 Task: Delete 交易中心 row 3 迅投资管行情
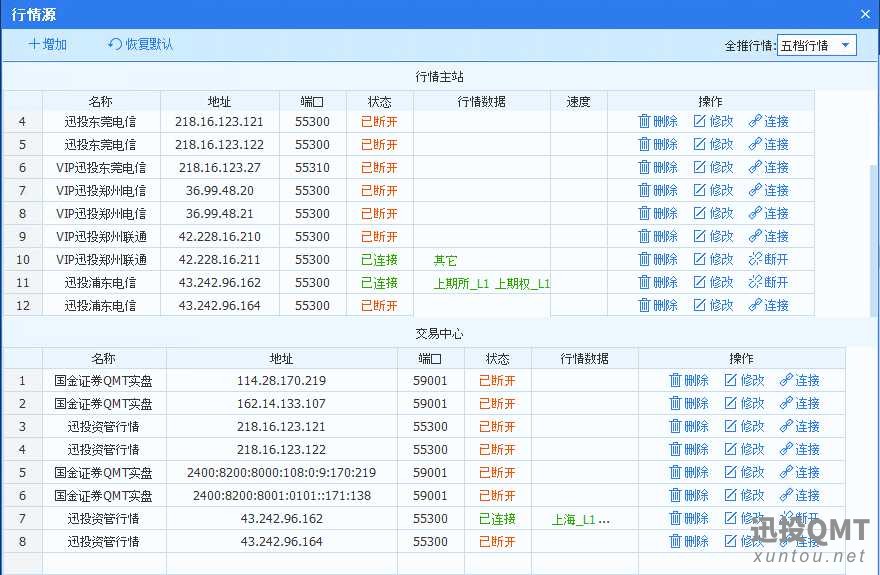(x=689, y=426)
